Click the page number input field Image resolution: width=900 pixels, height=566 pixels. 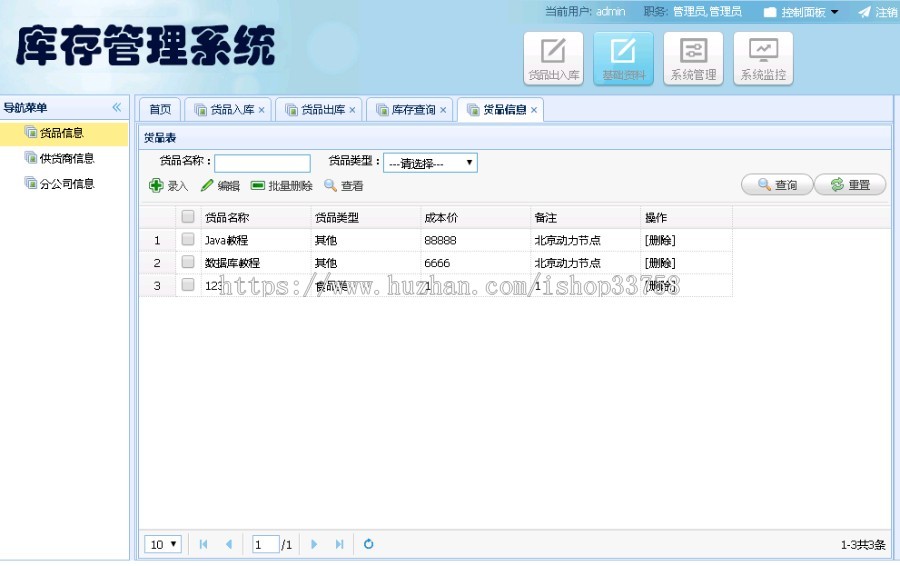266,544
